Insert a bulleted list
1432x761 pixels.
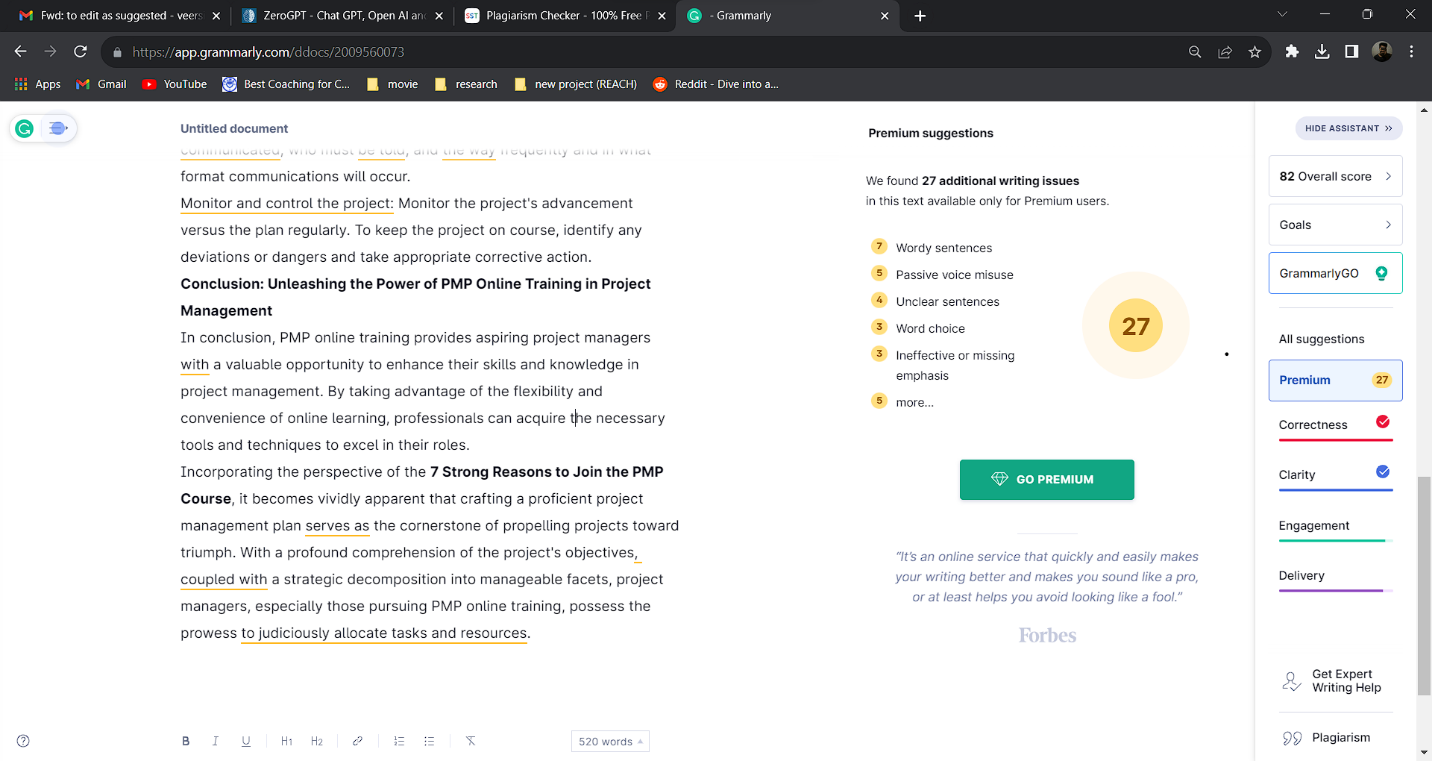click(429, 741)
